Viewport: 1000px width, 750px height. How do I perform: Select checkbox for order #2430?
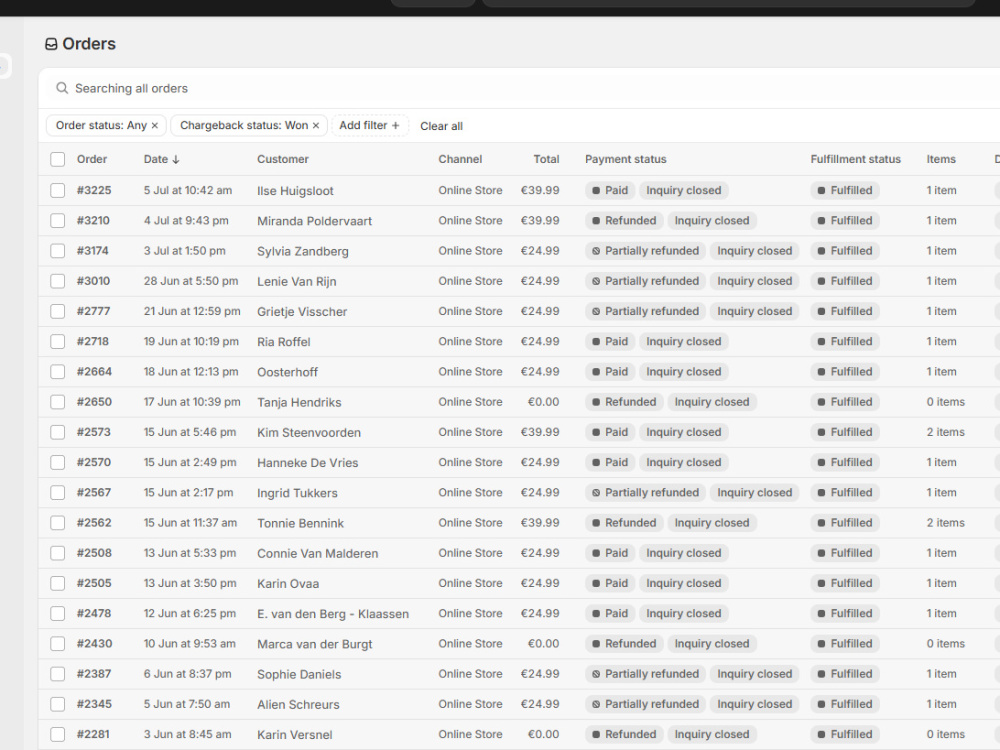(x=57, y=643)
